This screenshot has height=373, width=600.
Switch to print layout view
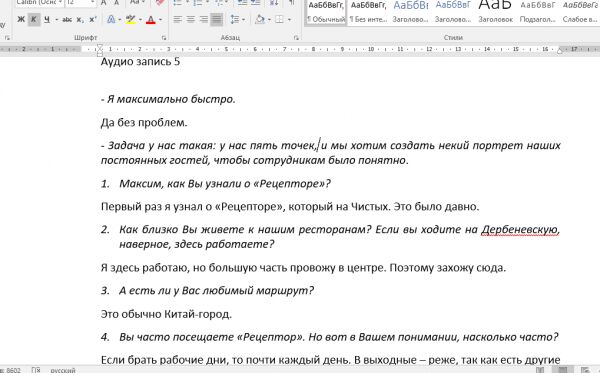[x=562, y=370]
